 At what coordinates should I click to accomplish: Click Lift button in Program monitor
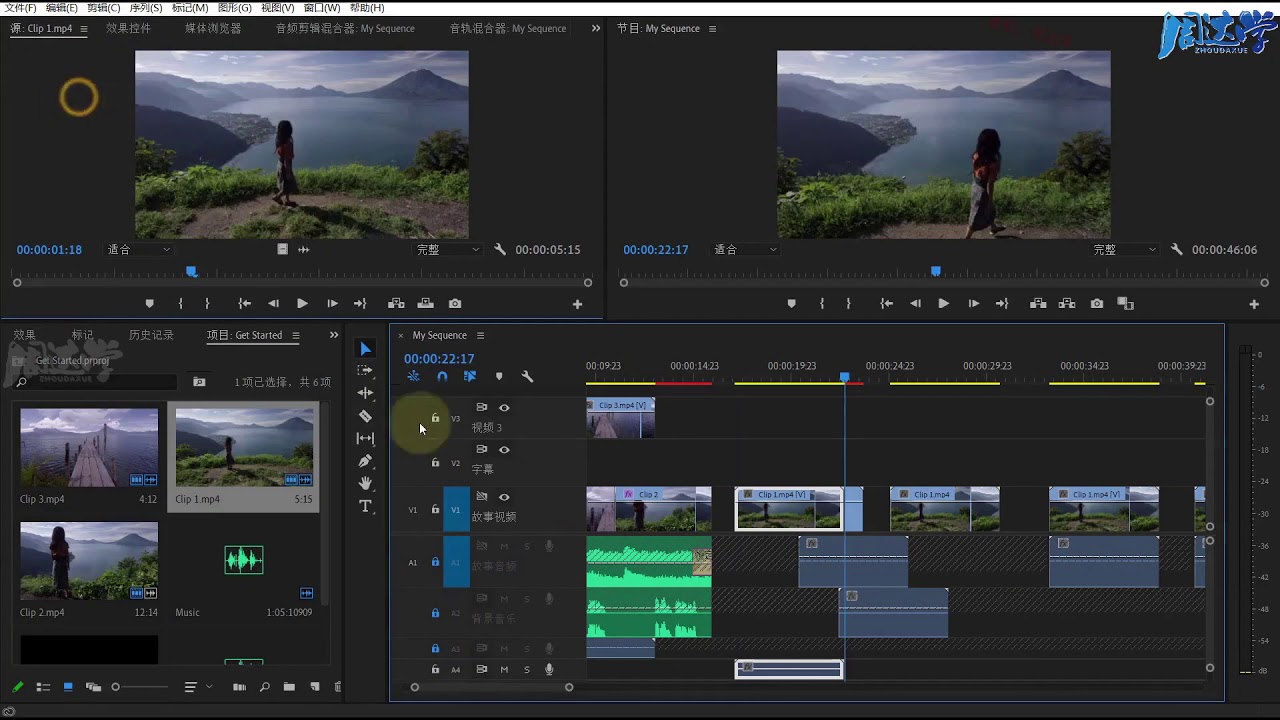[x=1038, y=304]
